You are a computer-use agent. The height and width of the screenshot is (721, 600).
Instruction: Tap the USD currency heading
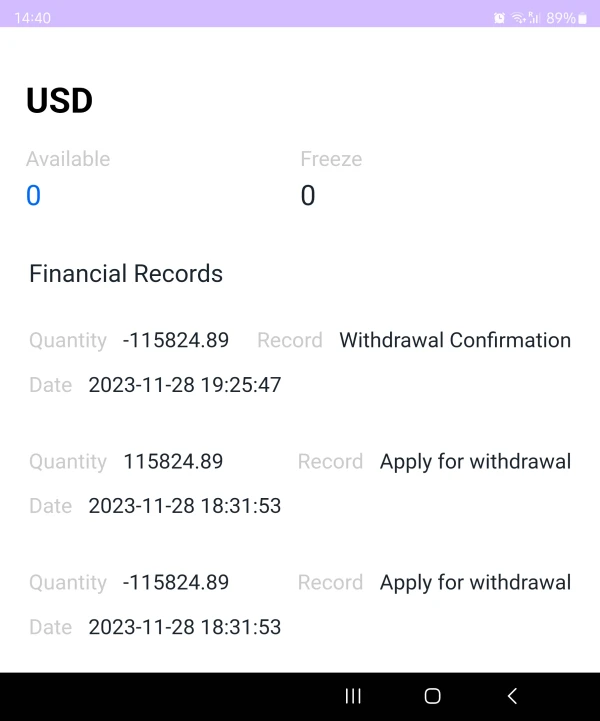coord(59,101)
